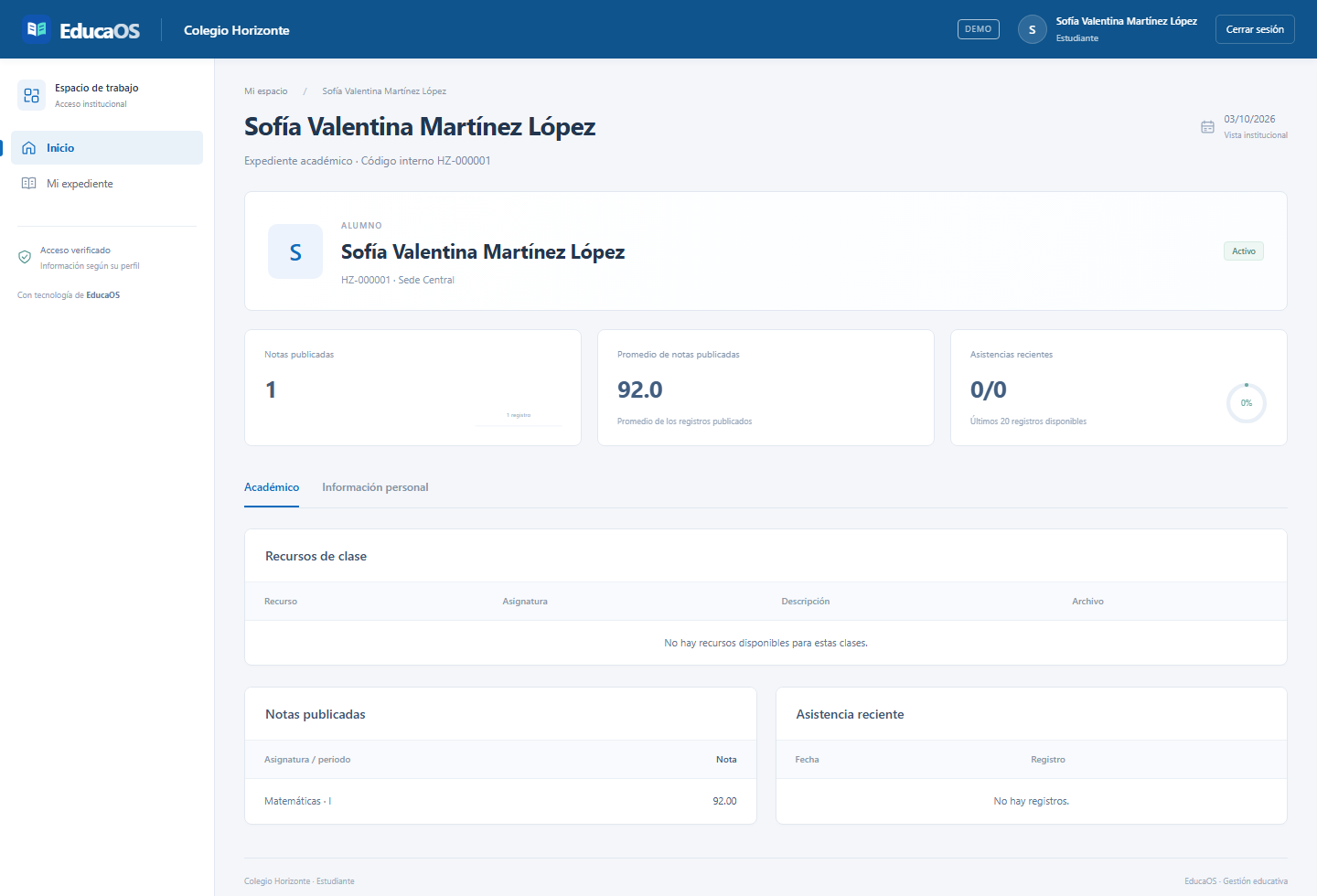This screenshot has height=896, width=1317.
Task: Click the 92.00 grade value
Action: [x=724, y=801]
